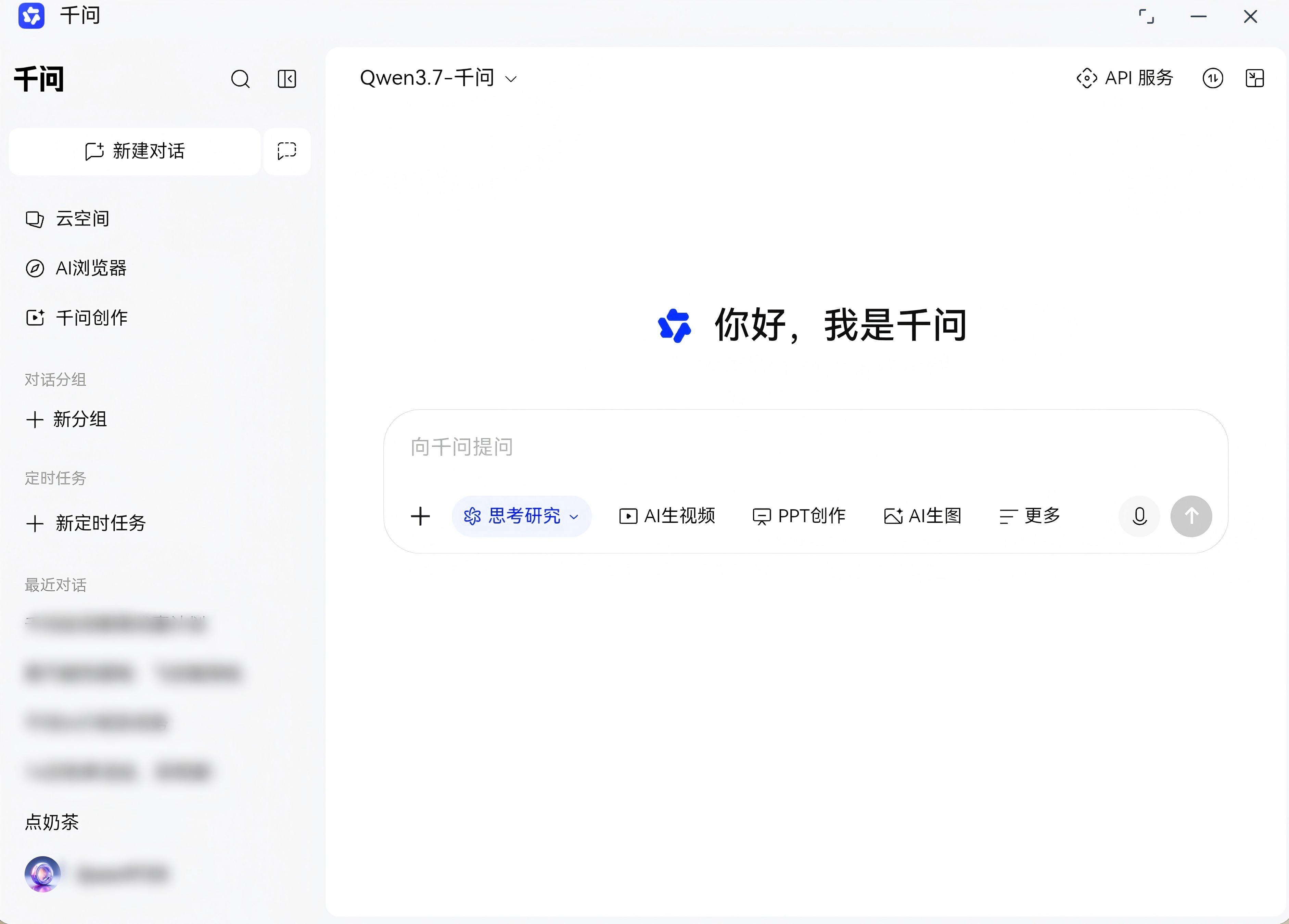Open API 服务 link
1289x924 pixels.
click(1125, 78)
